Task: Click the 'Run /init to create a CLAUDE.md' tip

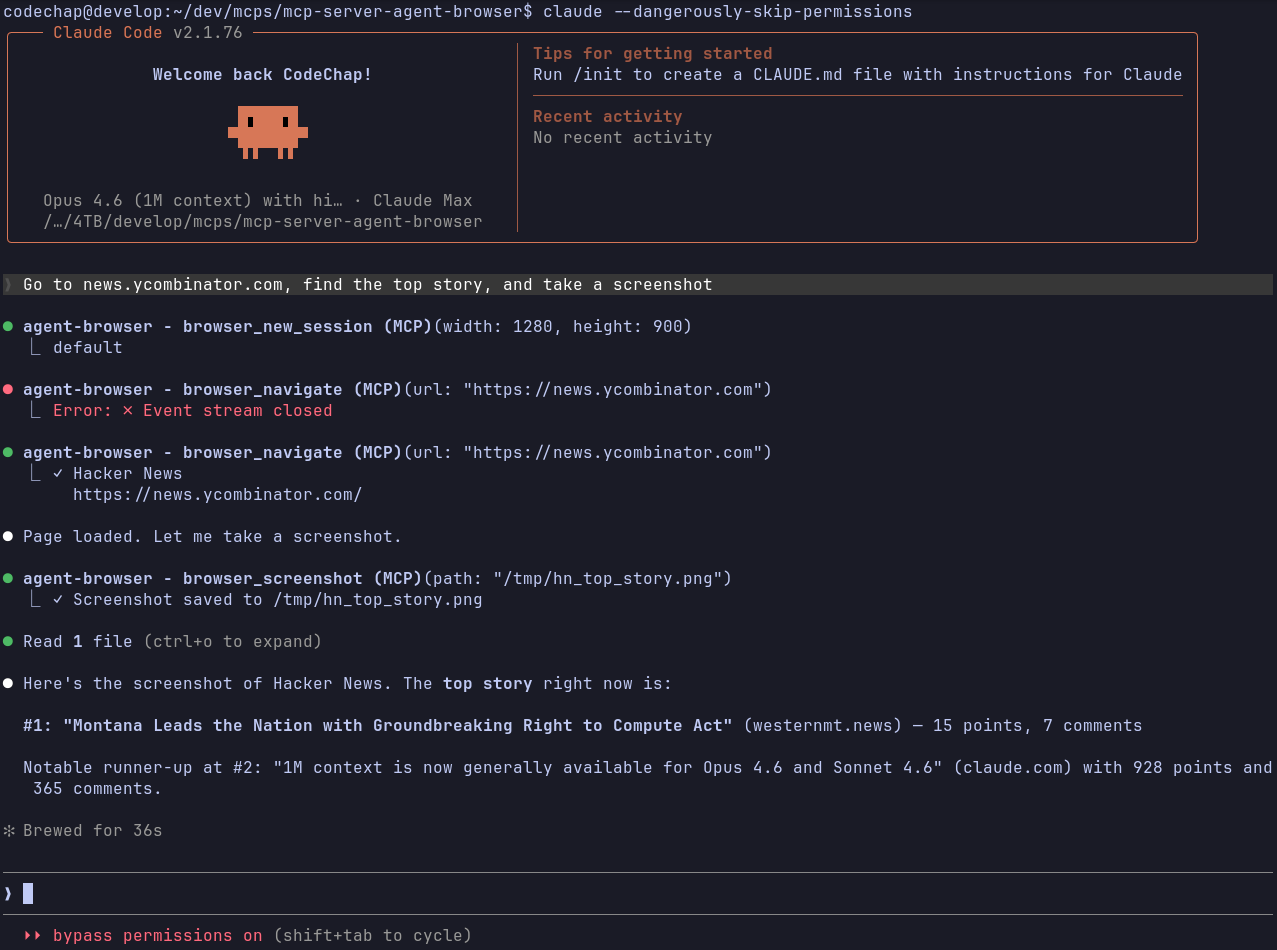Action: 858,75
